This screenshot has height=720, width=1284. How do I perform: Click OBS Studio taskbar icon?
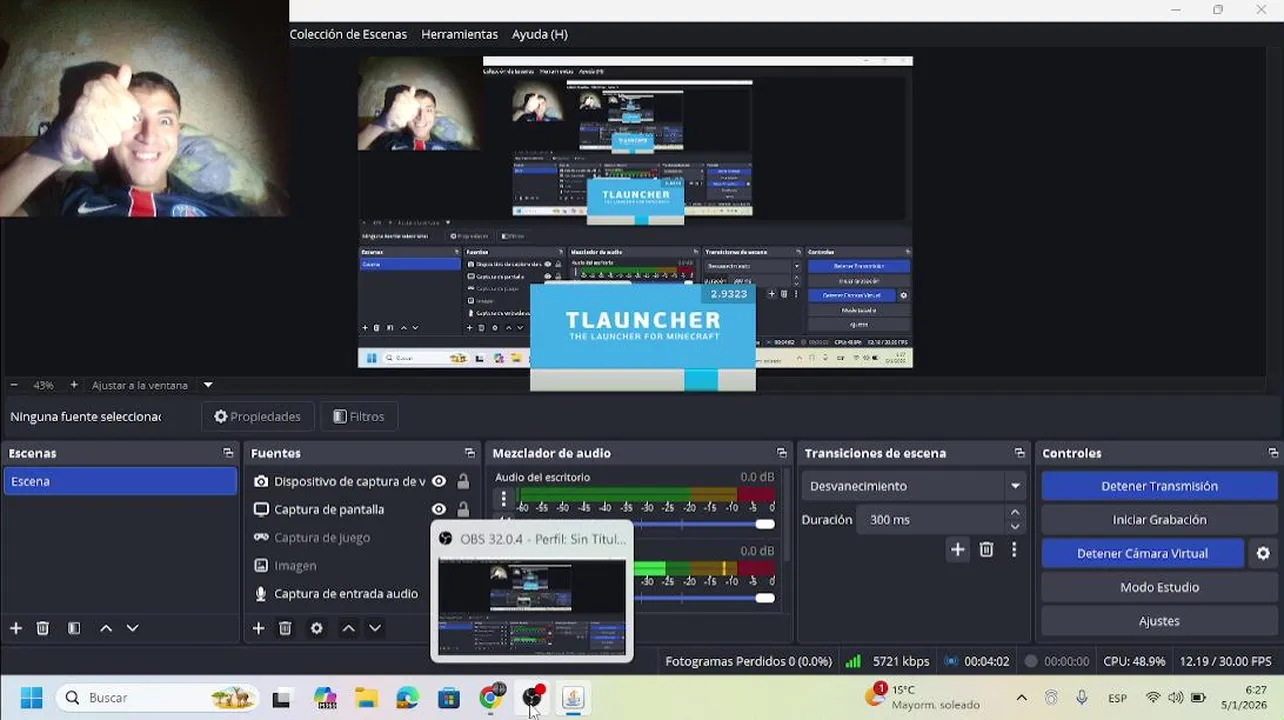[x=532, y=698]
